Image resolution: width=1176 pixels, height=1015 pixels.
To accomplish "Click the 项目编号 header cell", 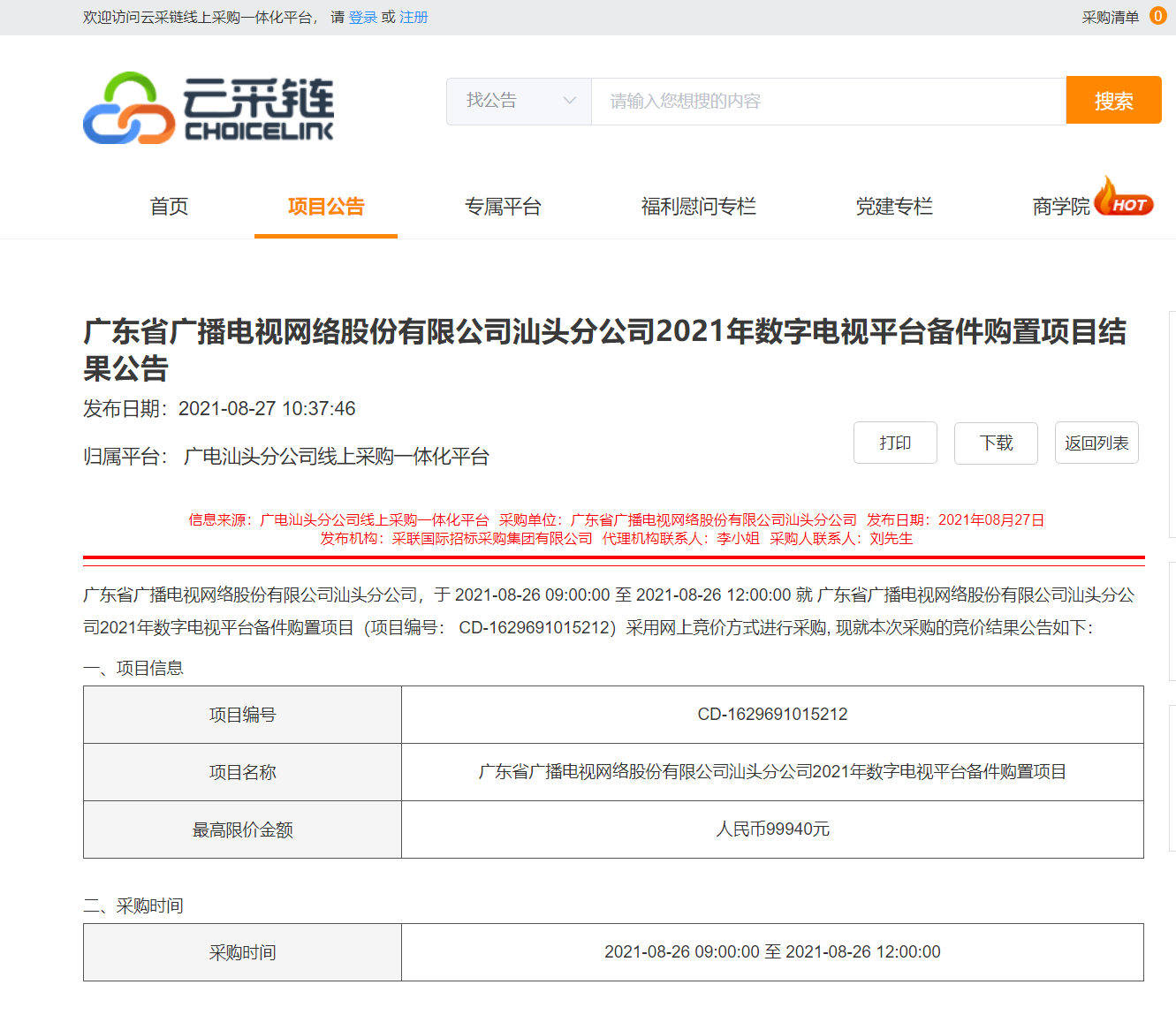I will coord(243,714).
